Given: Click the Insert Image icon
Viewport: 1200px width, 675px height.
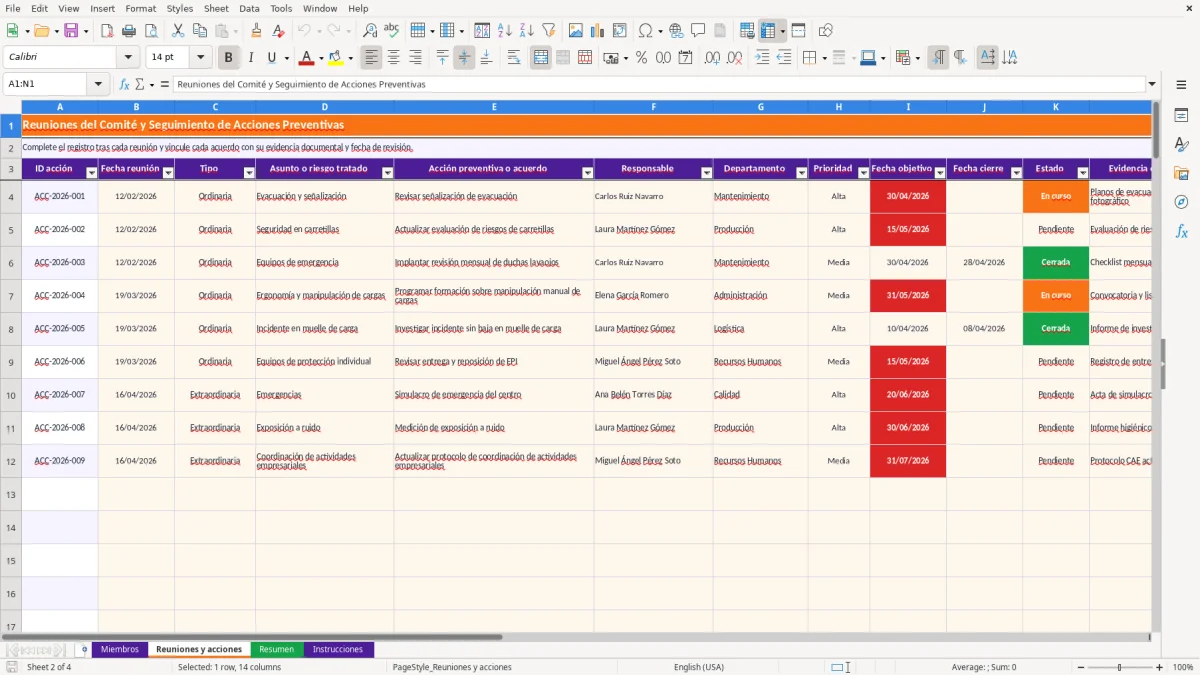Looking at the screenshot, I should (x=576, y=31).
